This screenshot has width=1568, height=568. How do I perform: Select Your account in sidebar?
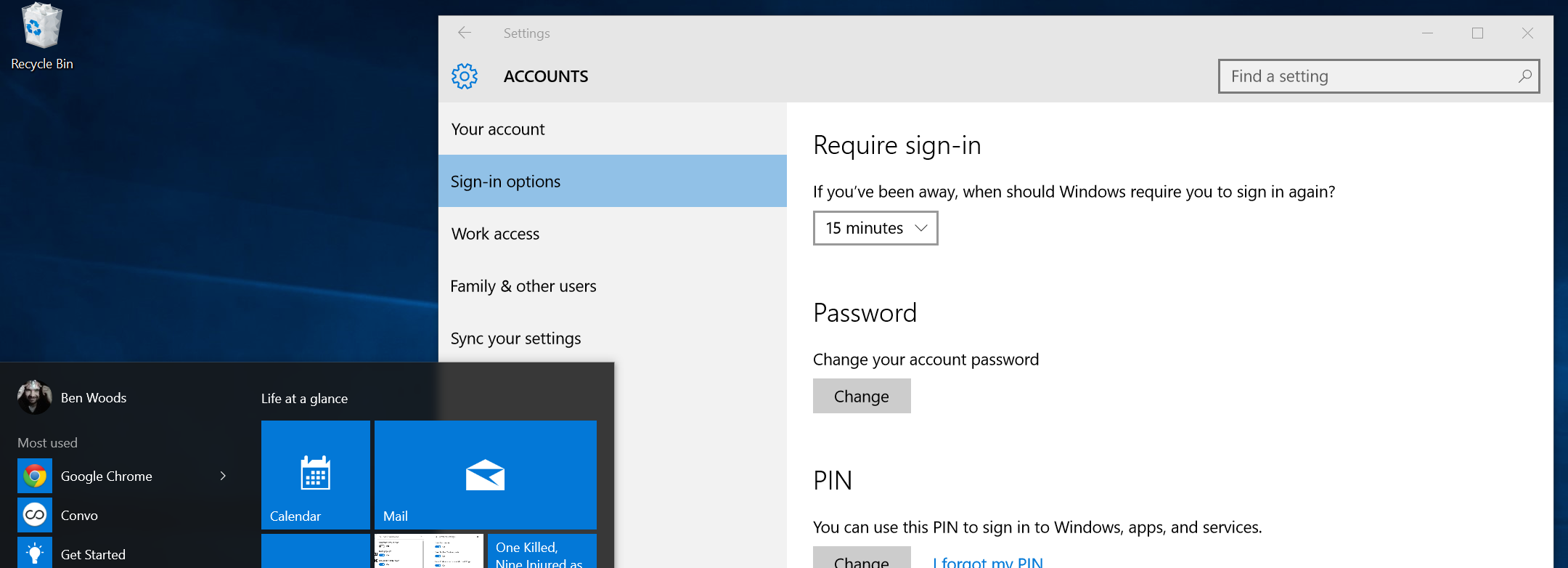point(498,129)
